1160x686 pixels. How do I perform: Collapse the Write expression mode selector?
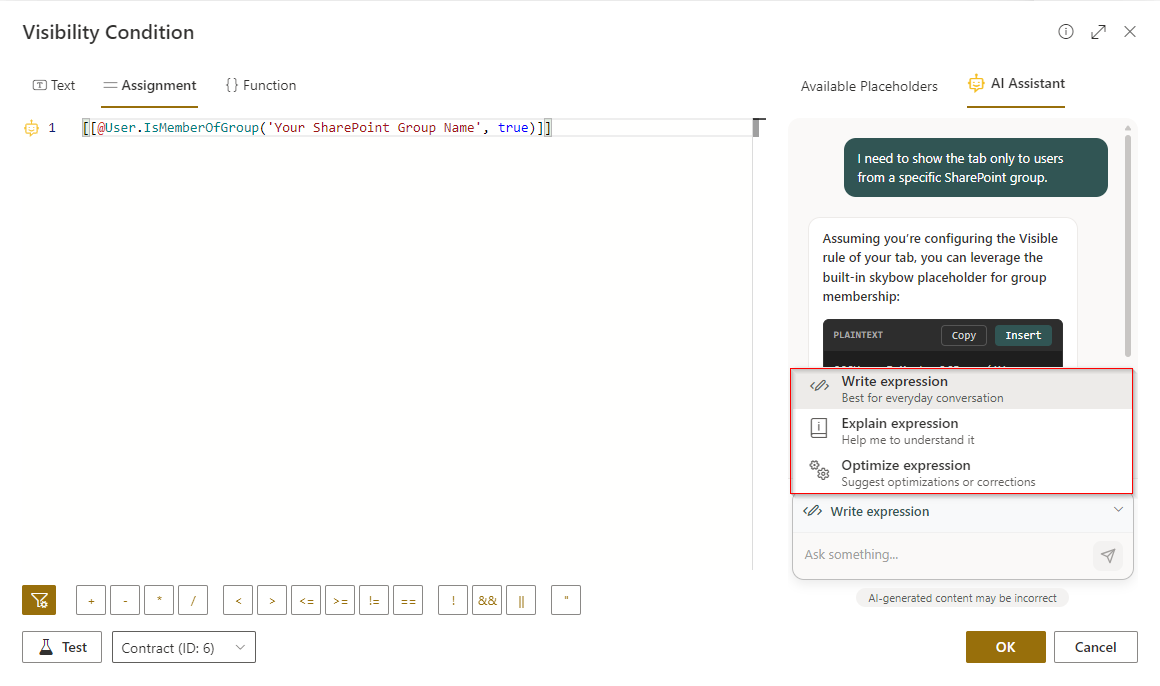point(1117,511)
